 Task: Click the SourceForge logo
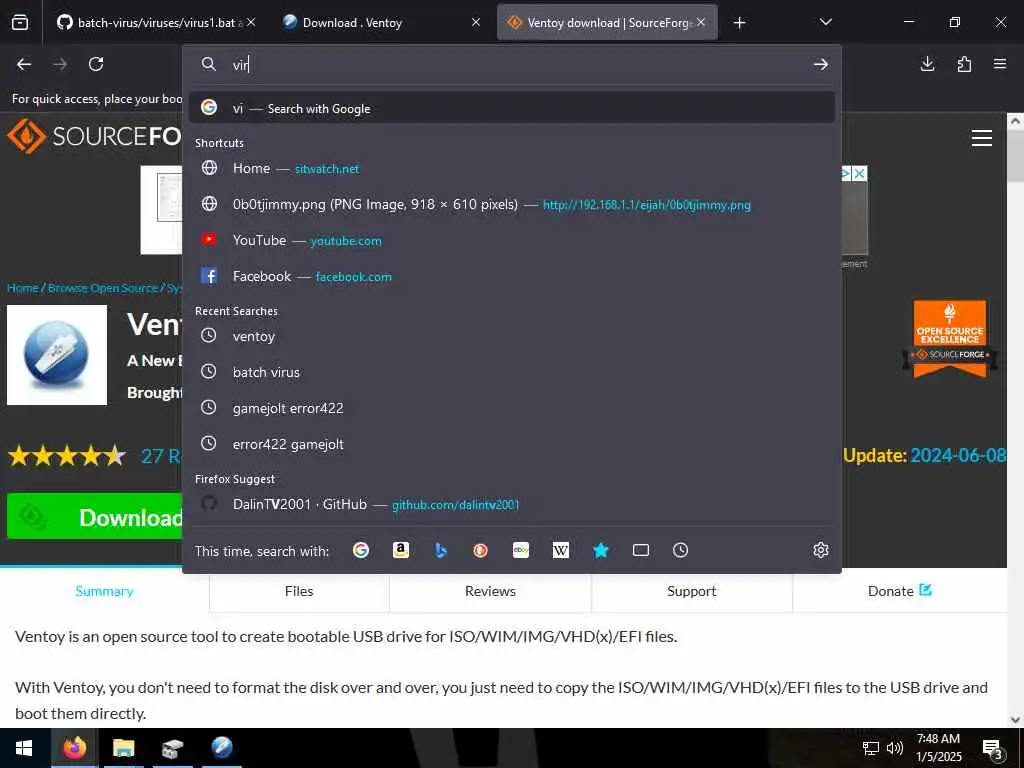(94, 136)
